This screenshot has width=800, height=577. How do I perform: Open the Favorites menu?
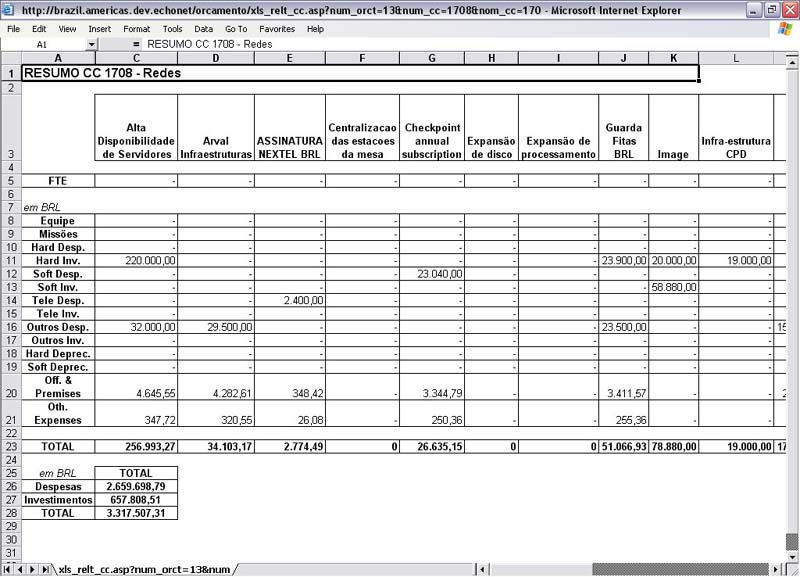(277, 29)
